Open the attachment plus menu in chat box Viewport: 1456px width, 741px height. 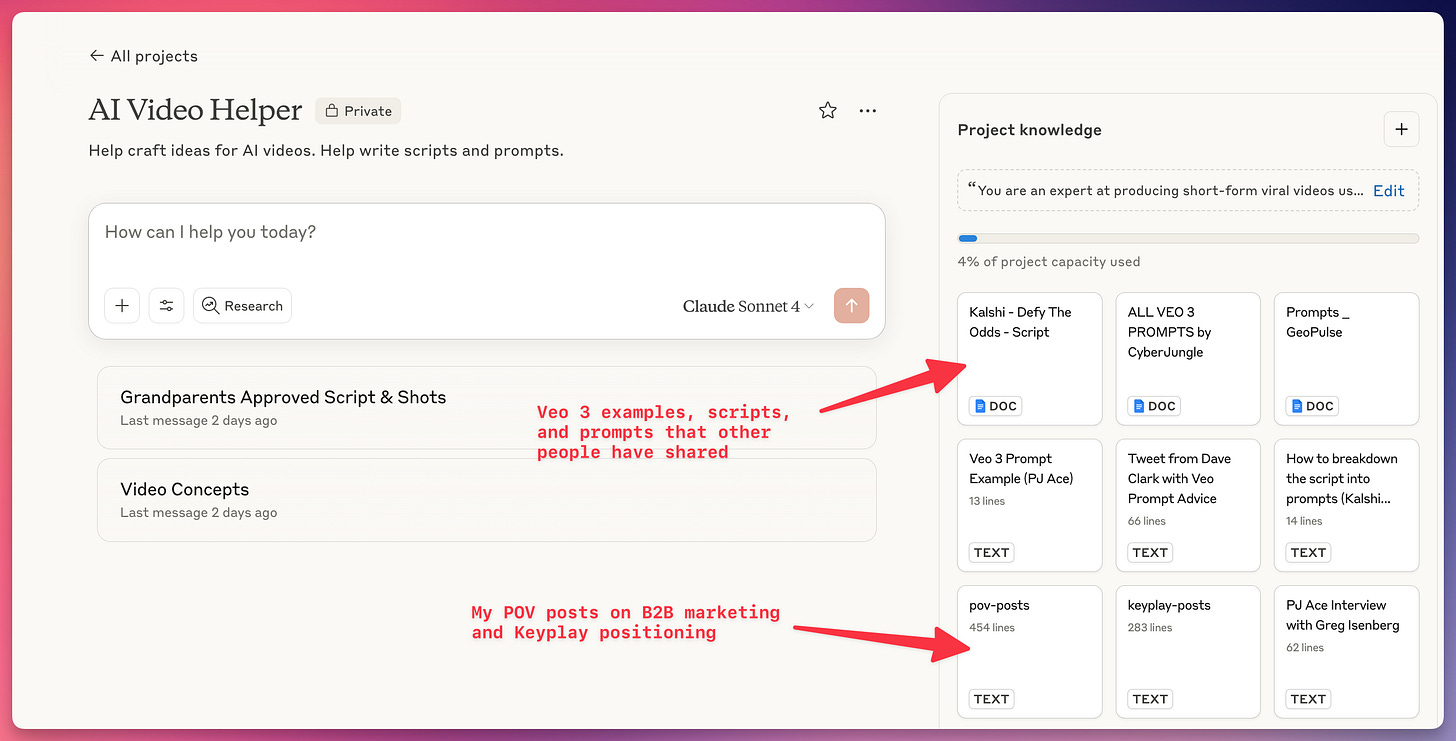[122, 306]
